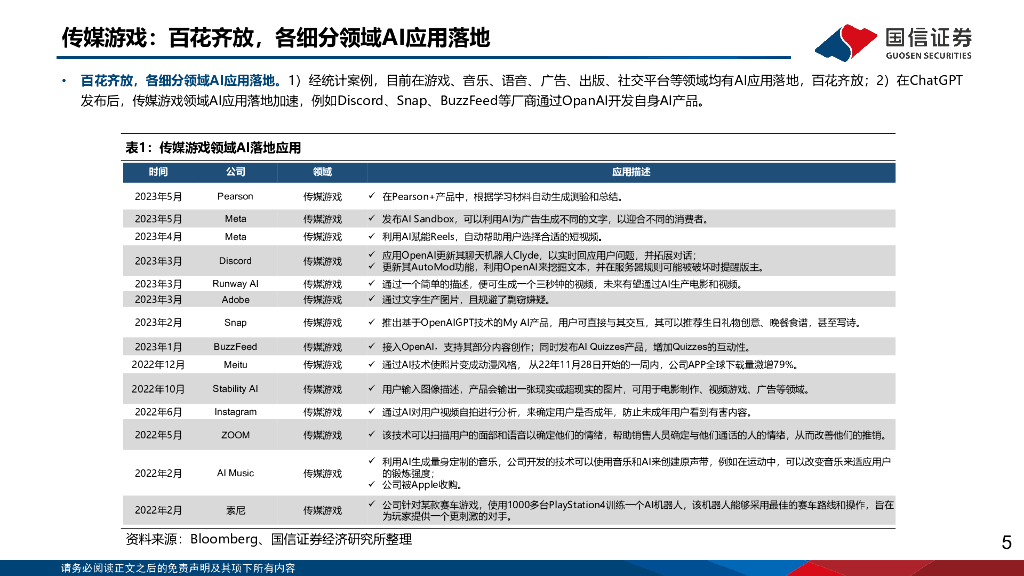Click the 时间 column header
Viewport: 1024px width, 576px height.
coord(159,172)
